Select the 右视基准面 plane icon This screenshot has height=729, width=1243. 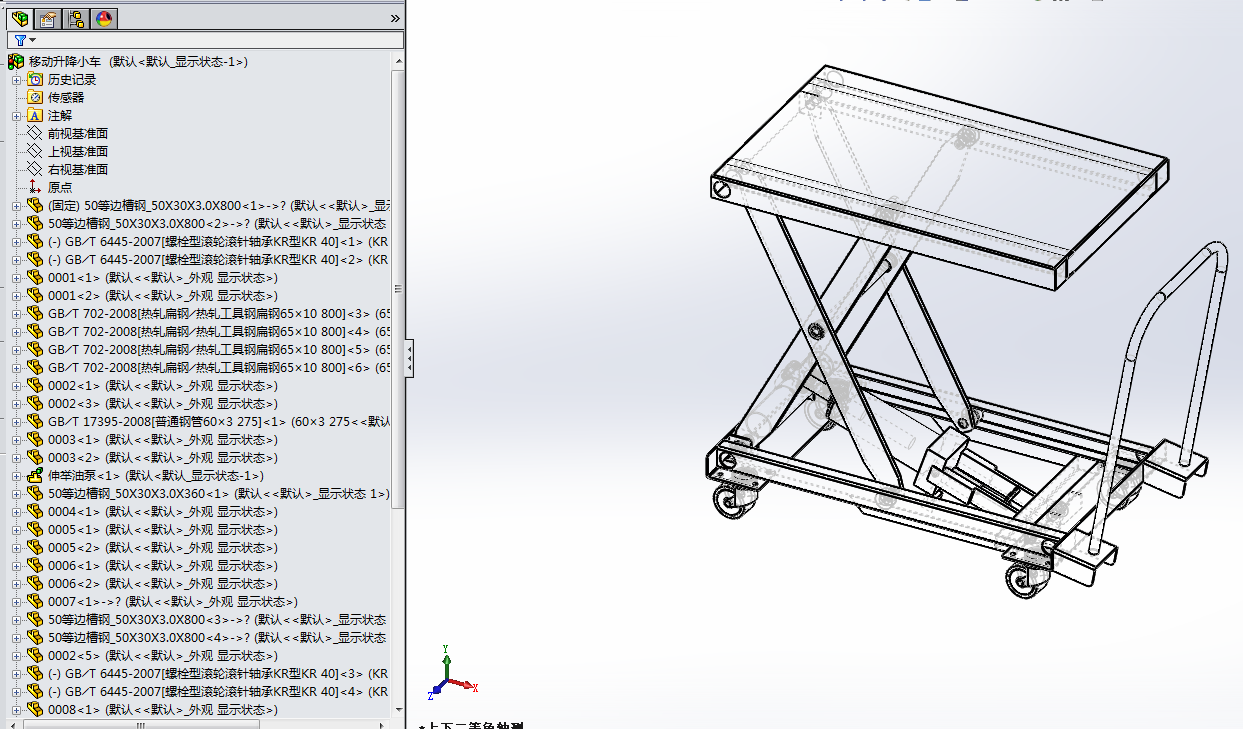(x=35, y=170)
